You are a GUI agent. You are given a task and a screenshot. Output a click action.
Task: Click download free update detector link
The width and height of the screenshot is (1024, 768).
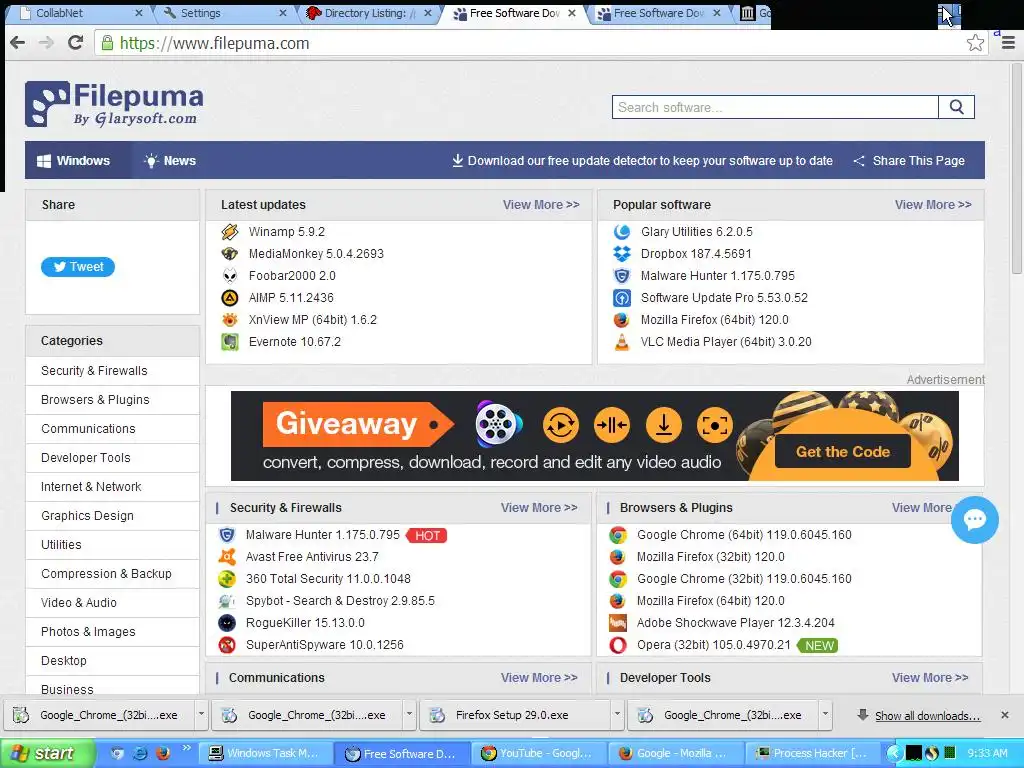pyautogui.click(x=643, y=161)
